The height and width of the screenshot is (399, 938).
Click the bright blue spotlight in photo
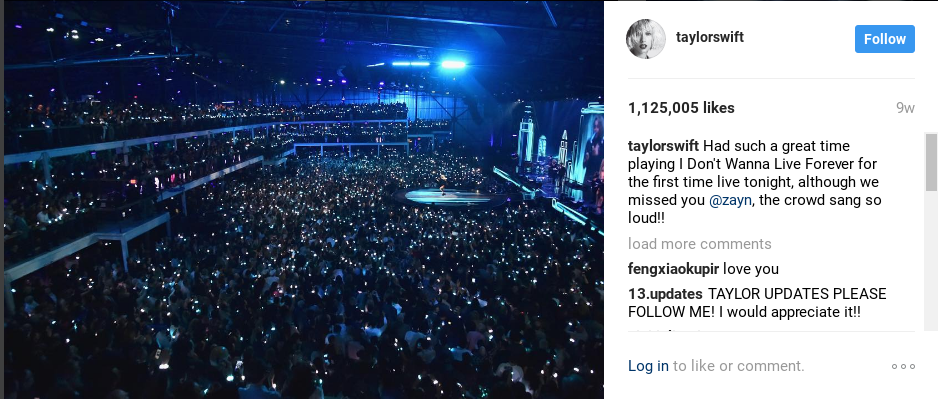coord(453,64)
